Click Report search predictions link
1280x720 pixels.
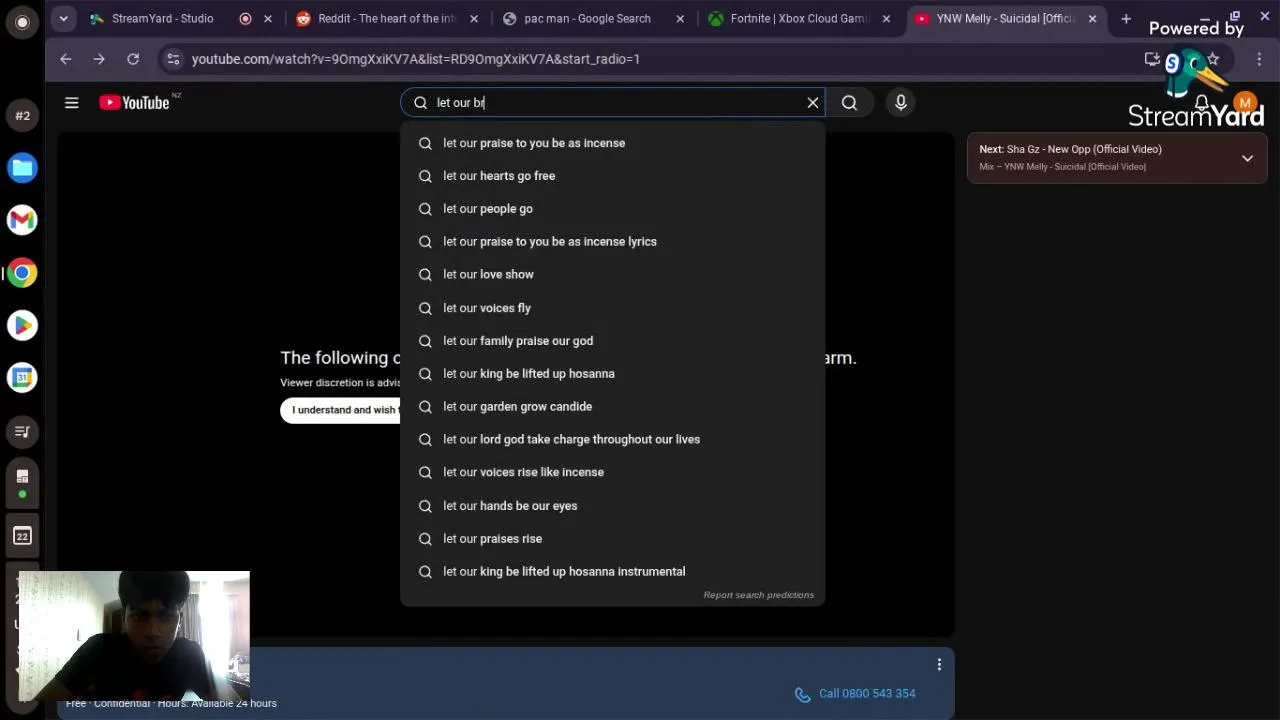pos(758,595)
